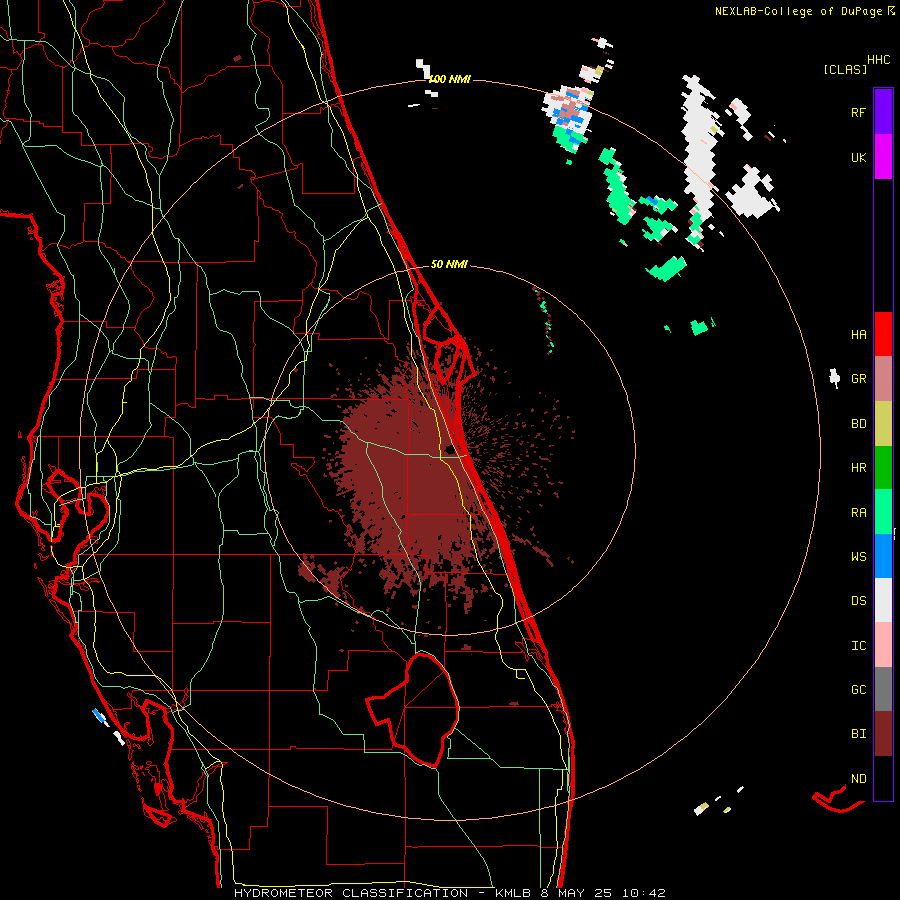Viewport: 900px width, 900px height.
Task: Click the RF legend label
Action: coord(858,112)
